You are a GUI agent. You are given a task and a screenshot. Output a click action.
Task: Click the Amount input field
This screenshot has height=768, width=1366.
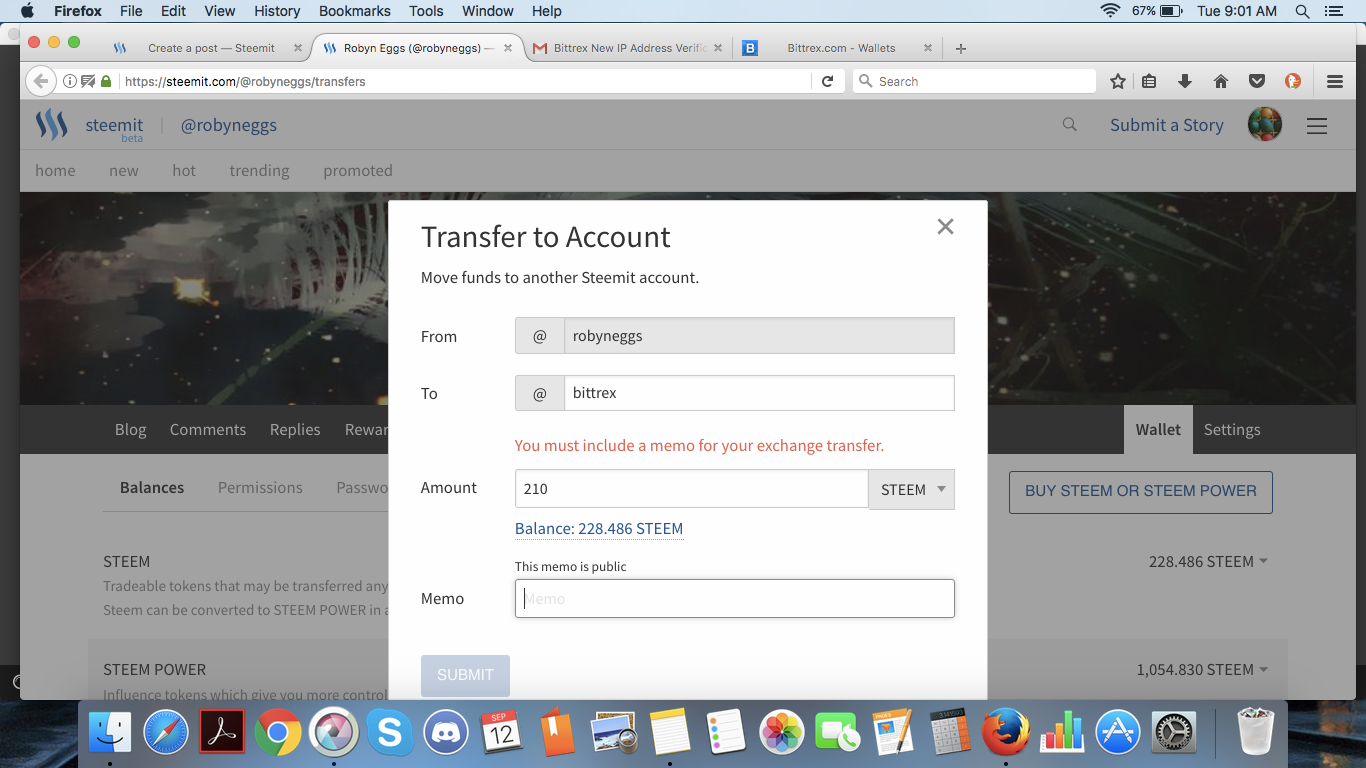pos(691,489)
